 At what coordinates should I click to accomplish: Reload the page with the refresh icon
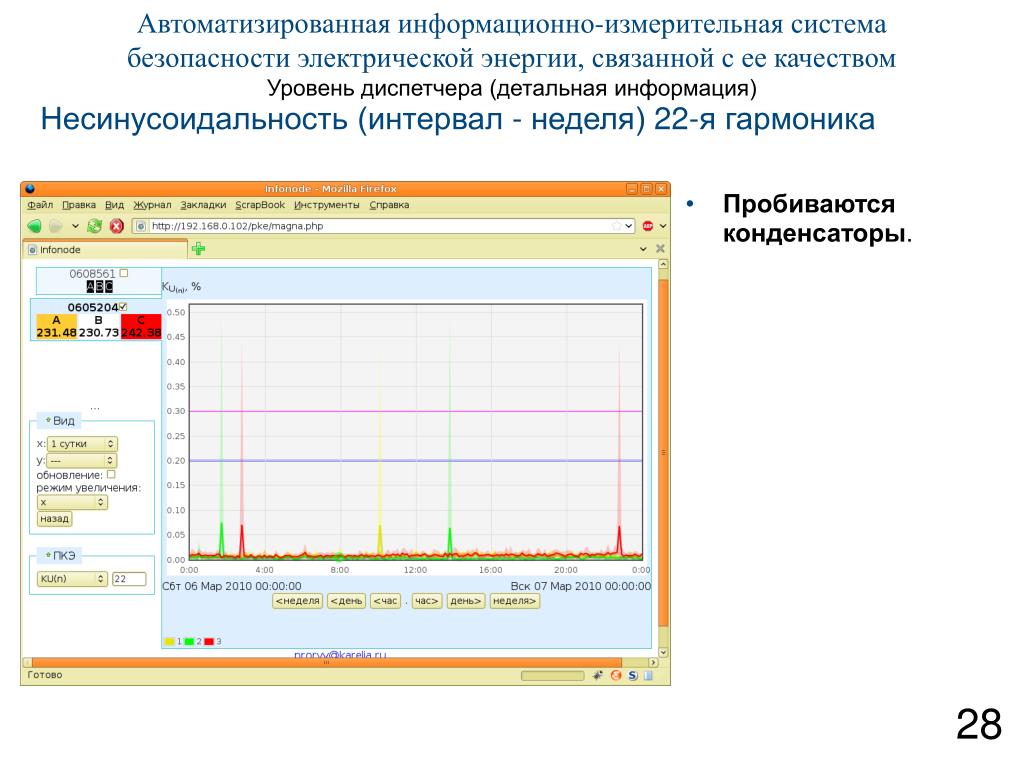[x=95, y=226]
